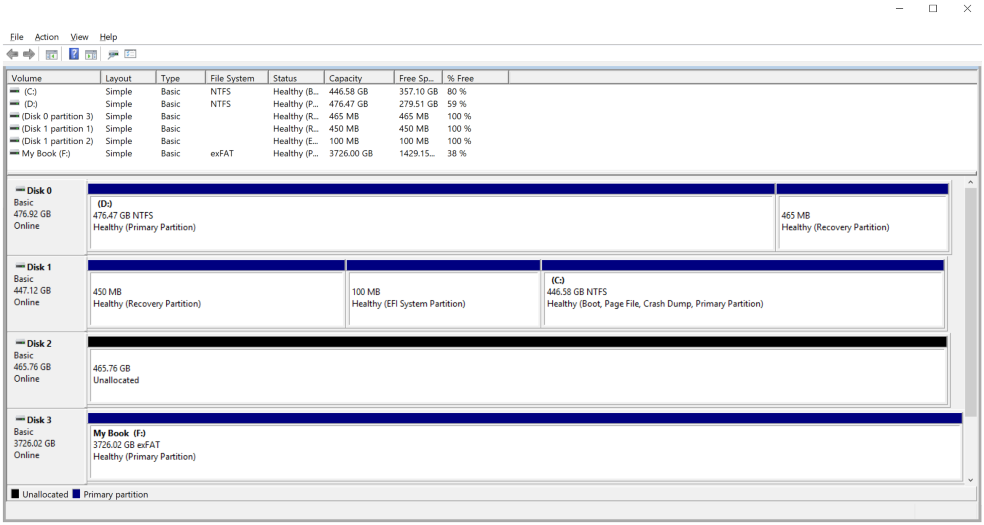Click the black Unallocated legend swatch
This screenshot has width=984, height=525.
[x=15, y=494]
